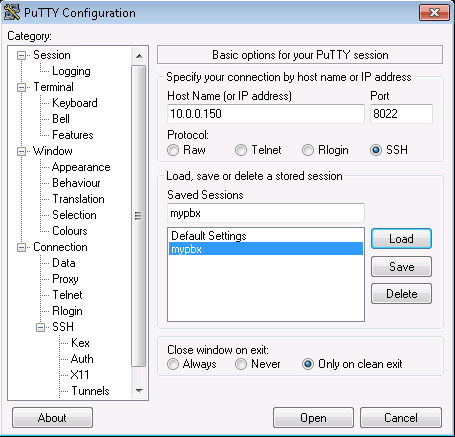Select Default Settings in session list
The height and width of the screenshot is (437, 455).
pos(266,236)
